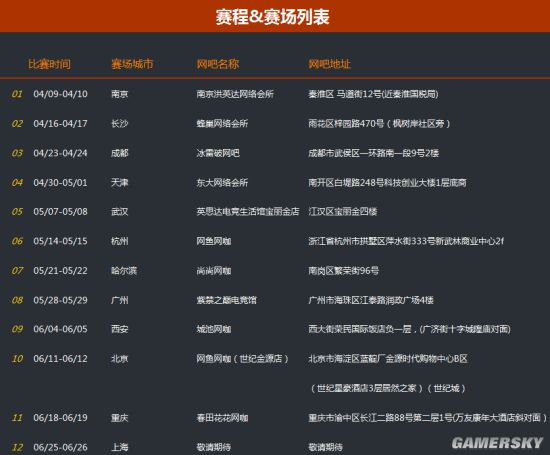
Task: Click the address 南岗区繁荣街96号
Action: (343, 270)
